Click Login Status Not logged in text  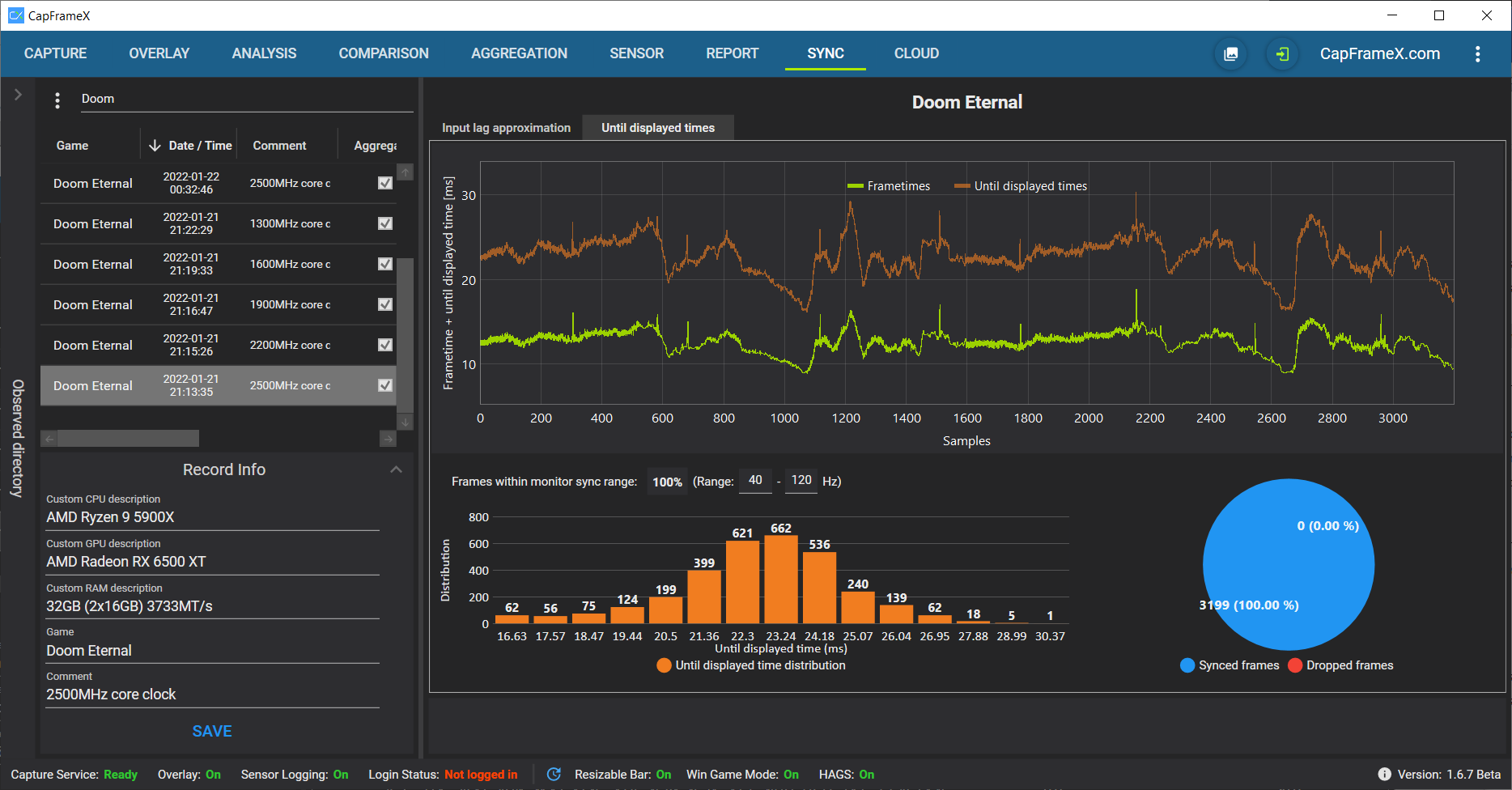[x=481, y=775]
